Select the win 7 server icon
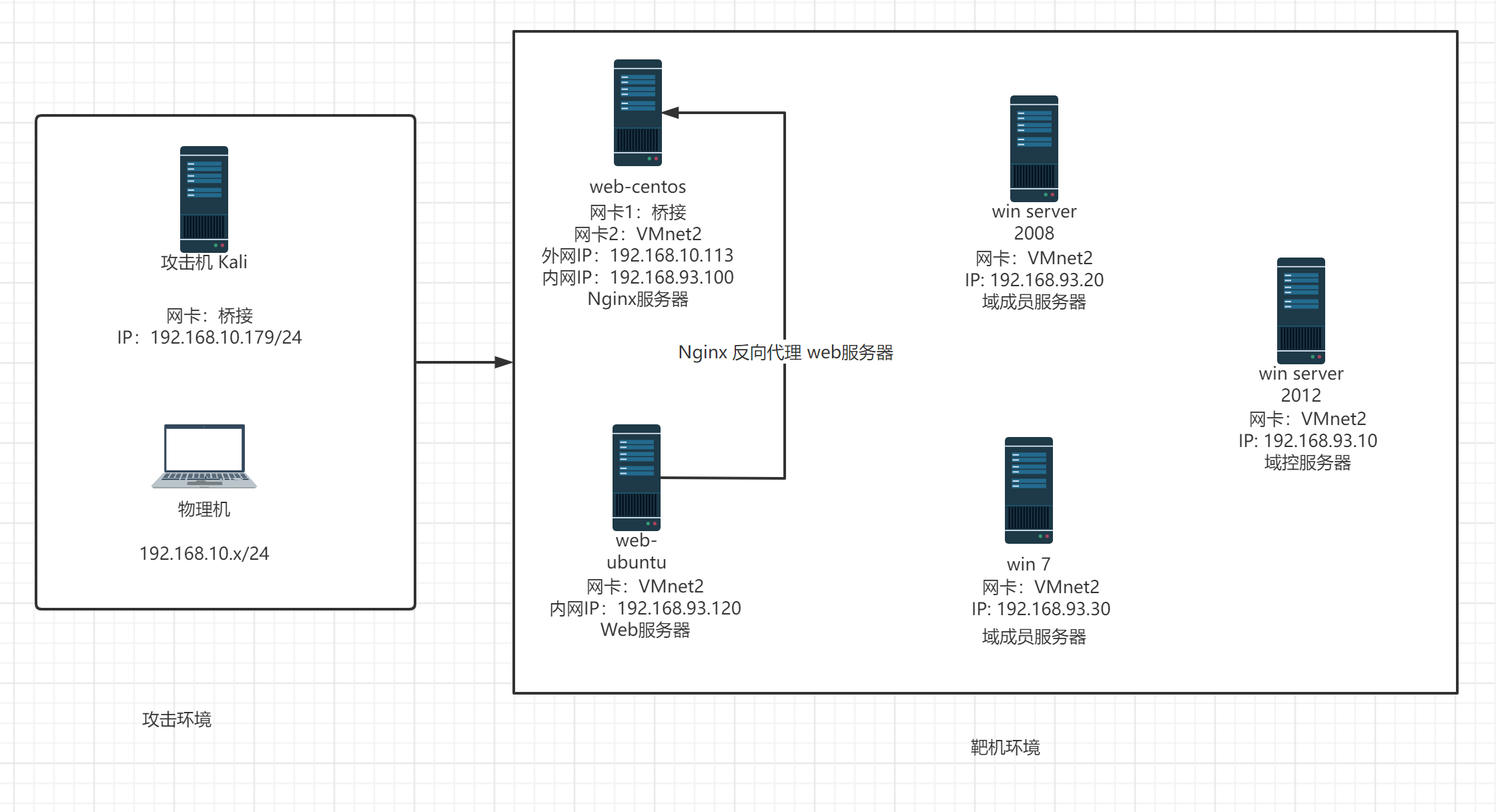 1028,490
